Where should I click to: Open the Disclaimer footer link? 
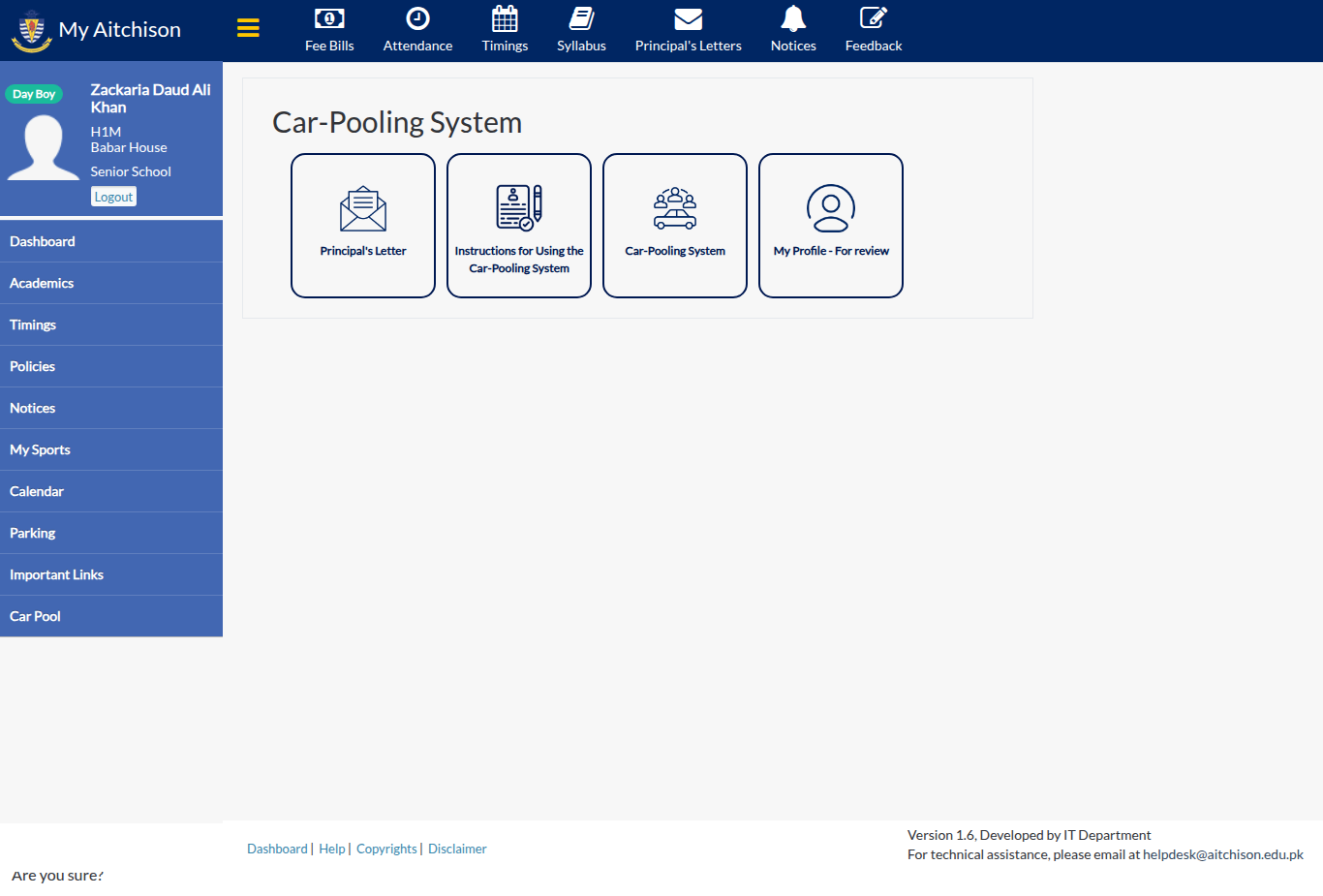(457, 849)
